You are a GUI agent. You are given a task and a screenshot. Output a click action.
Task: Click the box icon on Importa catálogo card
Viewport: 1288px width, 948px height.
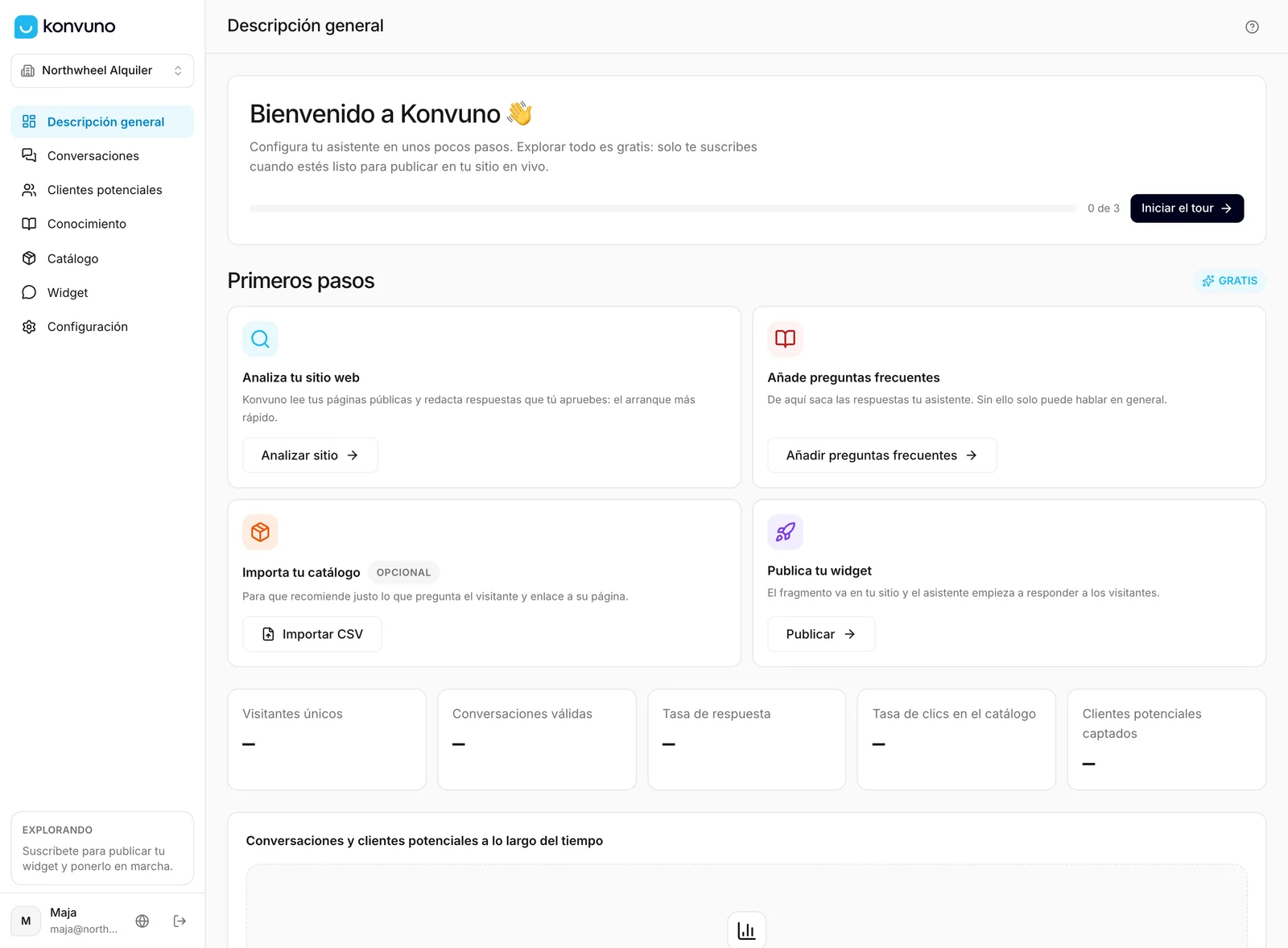(x=260, y=532)
